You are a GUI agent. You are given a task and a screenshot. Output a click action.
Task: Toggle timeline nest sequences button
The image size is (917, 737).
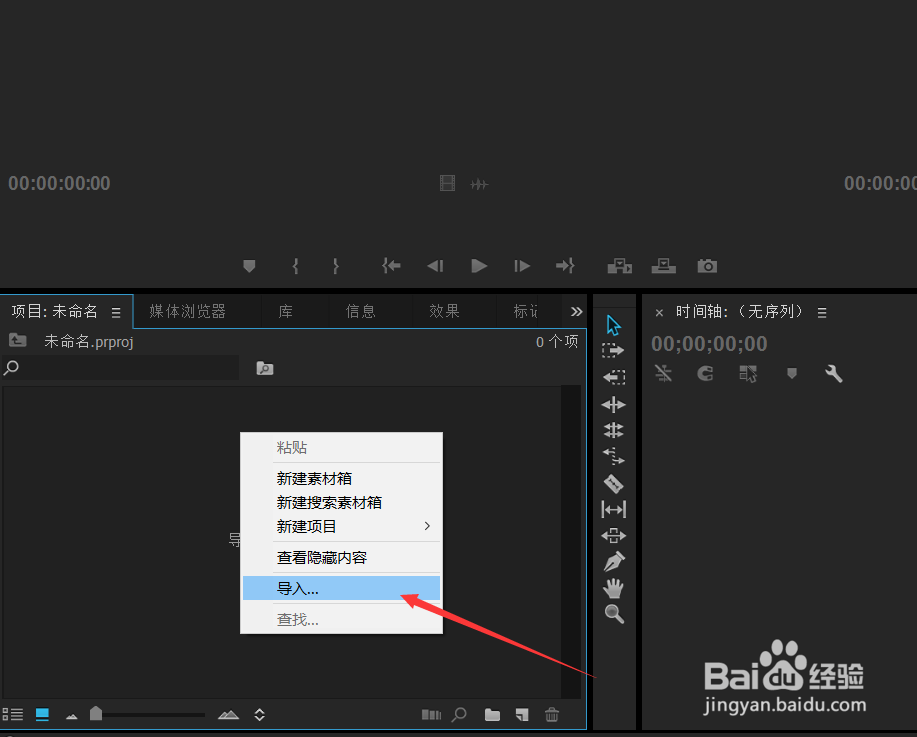(663, 373)
